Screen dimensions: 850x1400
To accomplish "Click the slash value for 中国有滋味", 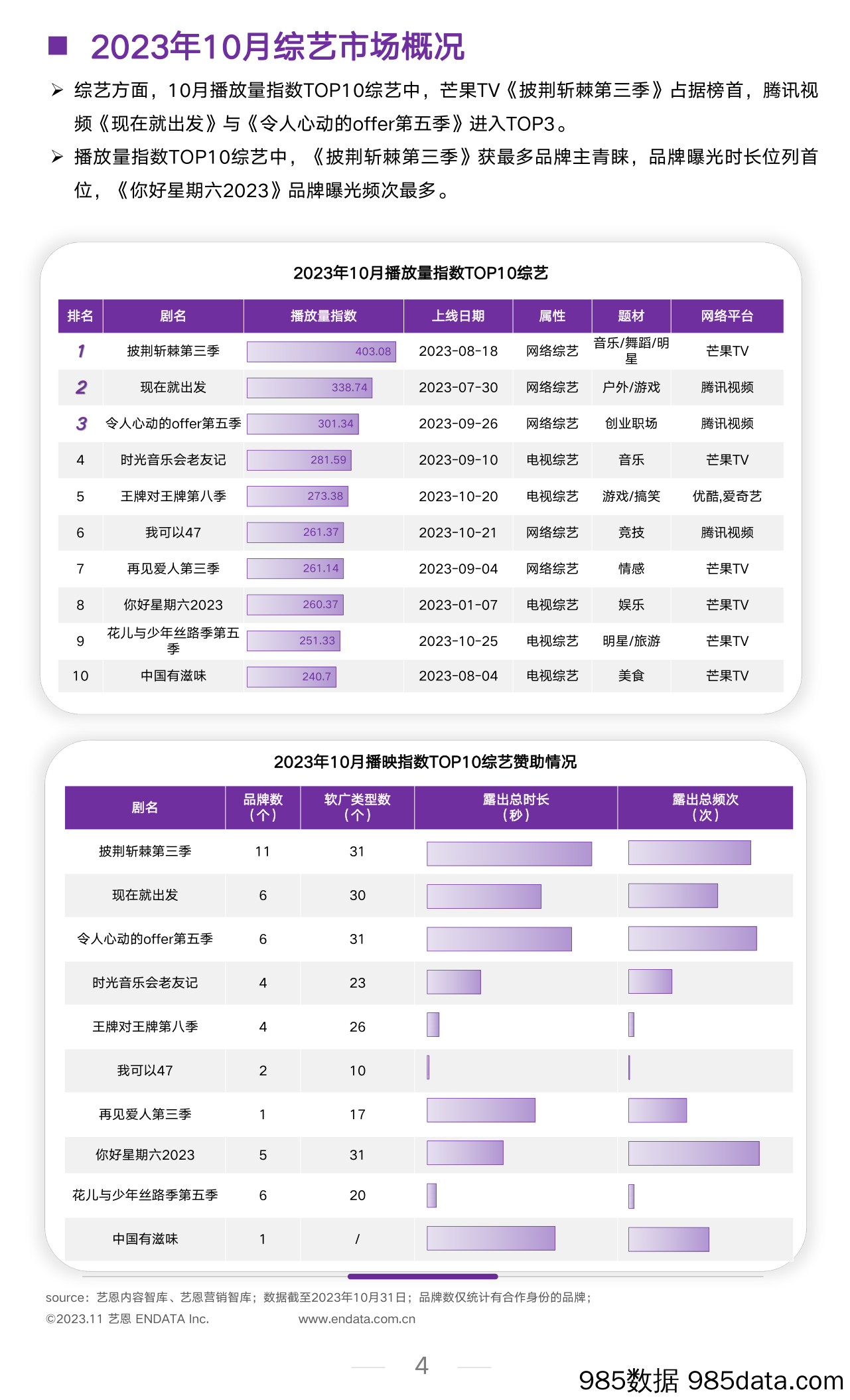I will 358,1239.
